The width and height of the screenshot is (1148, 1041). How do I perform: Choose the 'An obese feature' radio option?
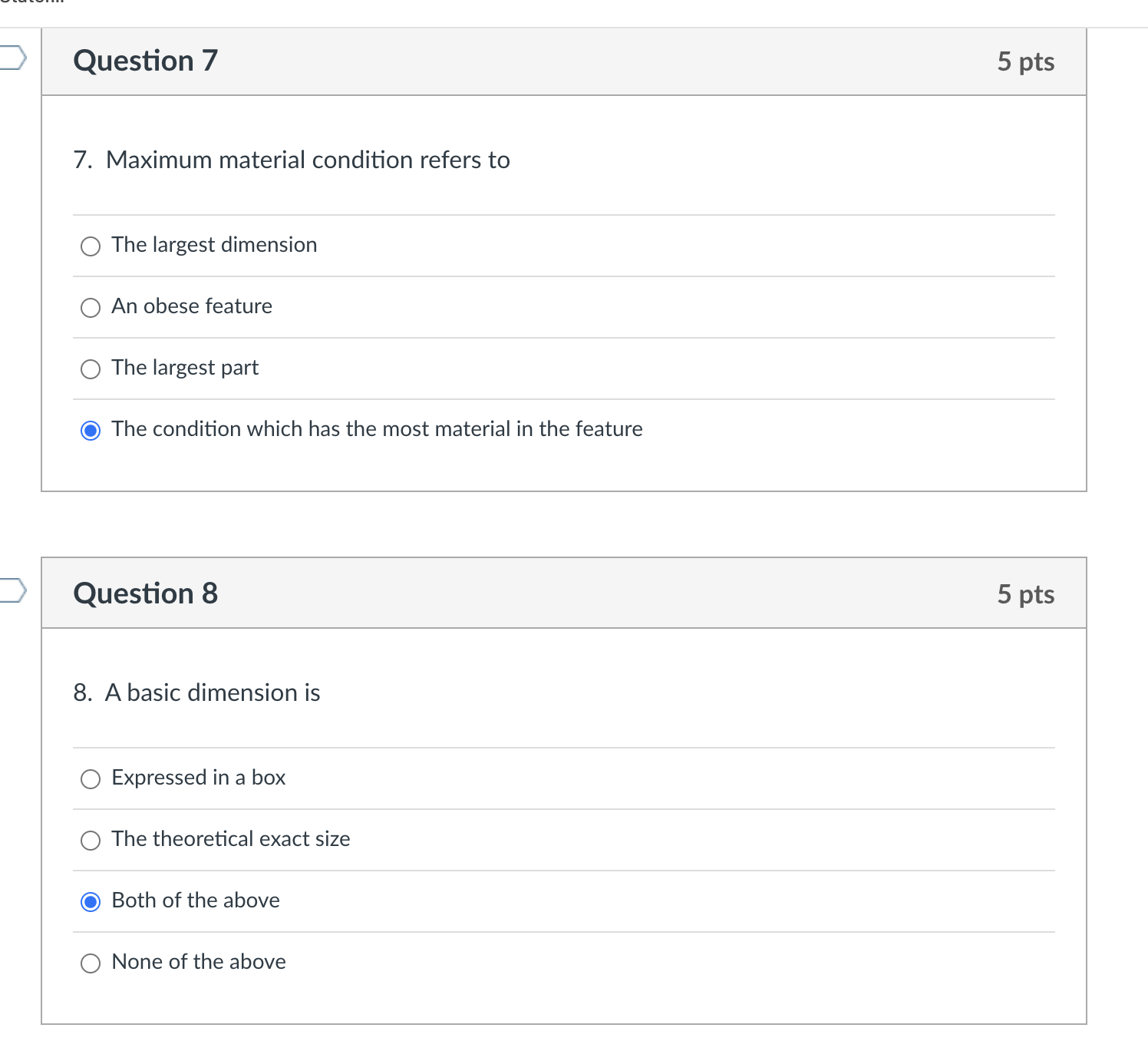pyautogui.click(x=91, y=308)
